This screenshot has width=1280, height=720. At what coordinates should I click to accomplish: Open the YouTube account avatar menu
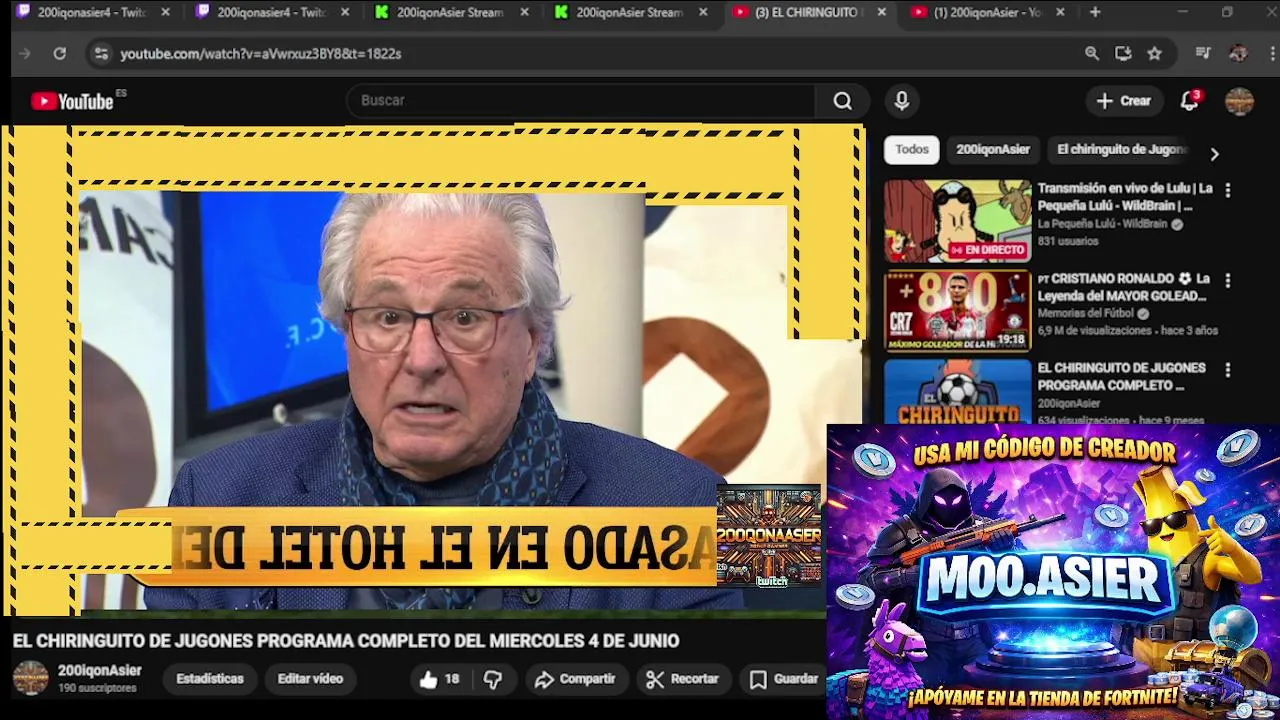coord(1239,100)
